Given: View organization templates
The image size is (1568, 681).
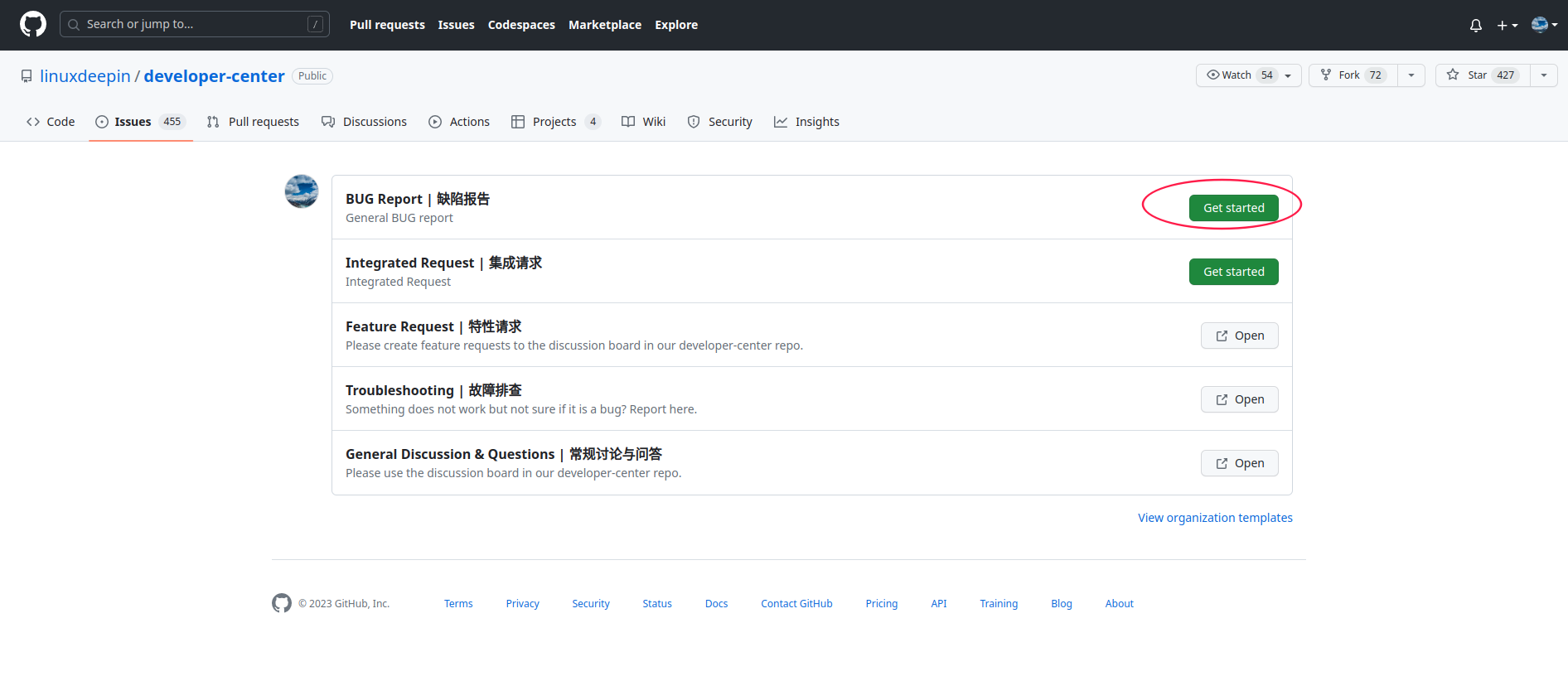Looking at the screenshot, I should click(x=1215, y=518).
